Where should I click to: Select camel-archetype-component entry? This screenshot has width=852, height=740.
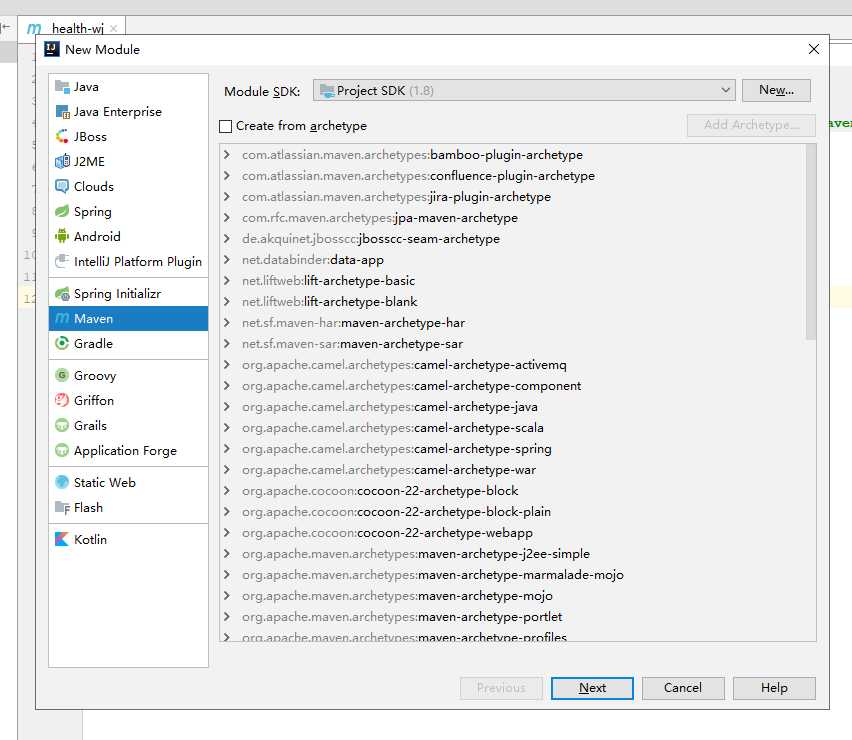411,386
